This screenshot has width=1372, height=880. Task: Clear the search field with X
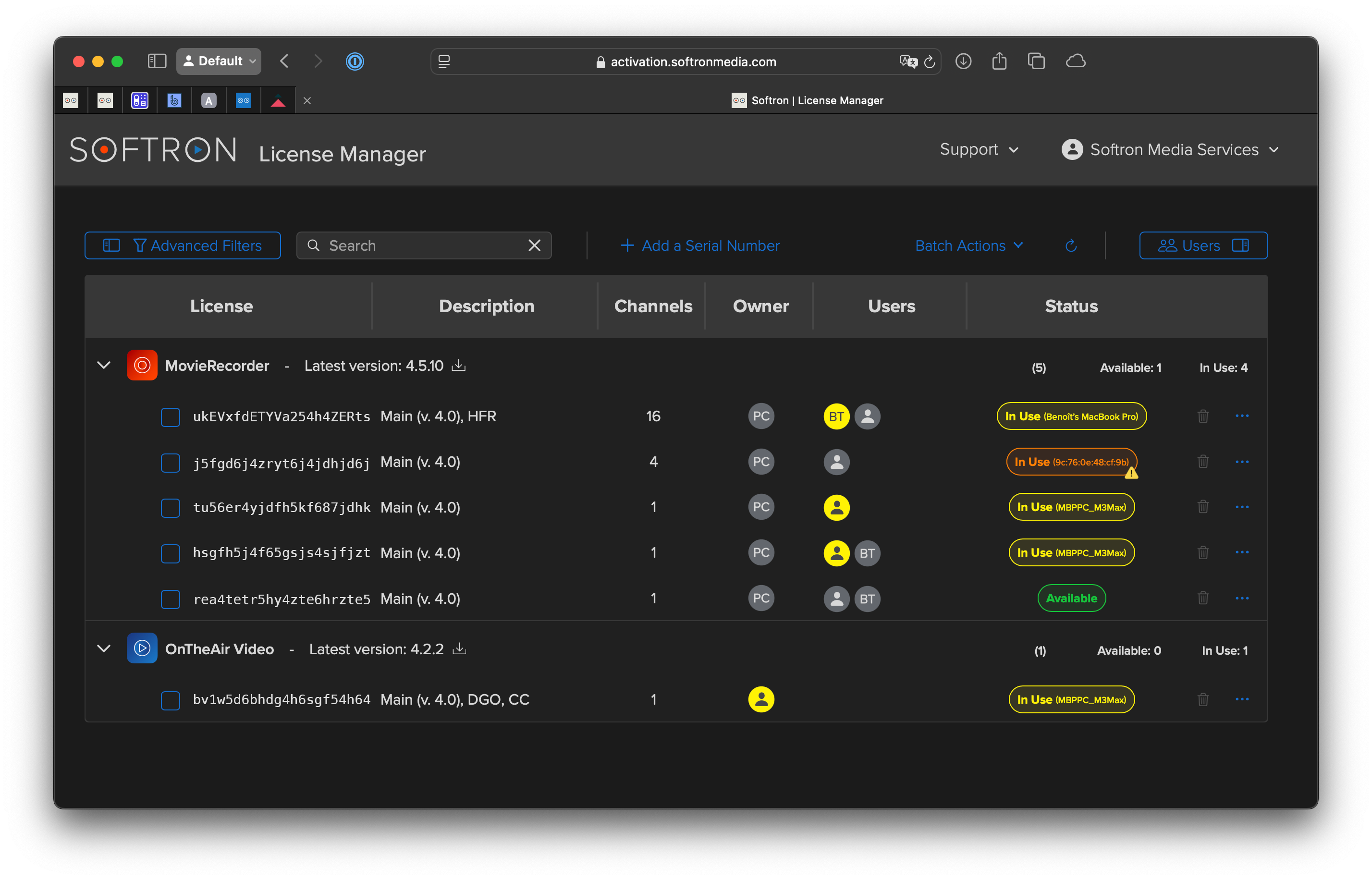pos(534,245)
